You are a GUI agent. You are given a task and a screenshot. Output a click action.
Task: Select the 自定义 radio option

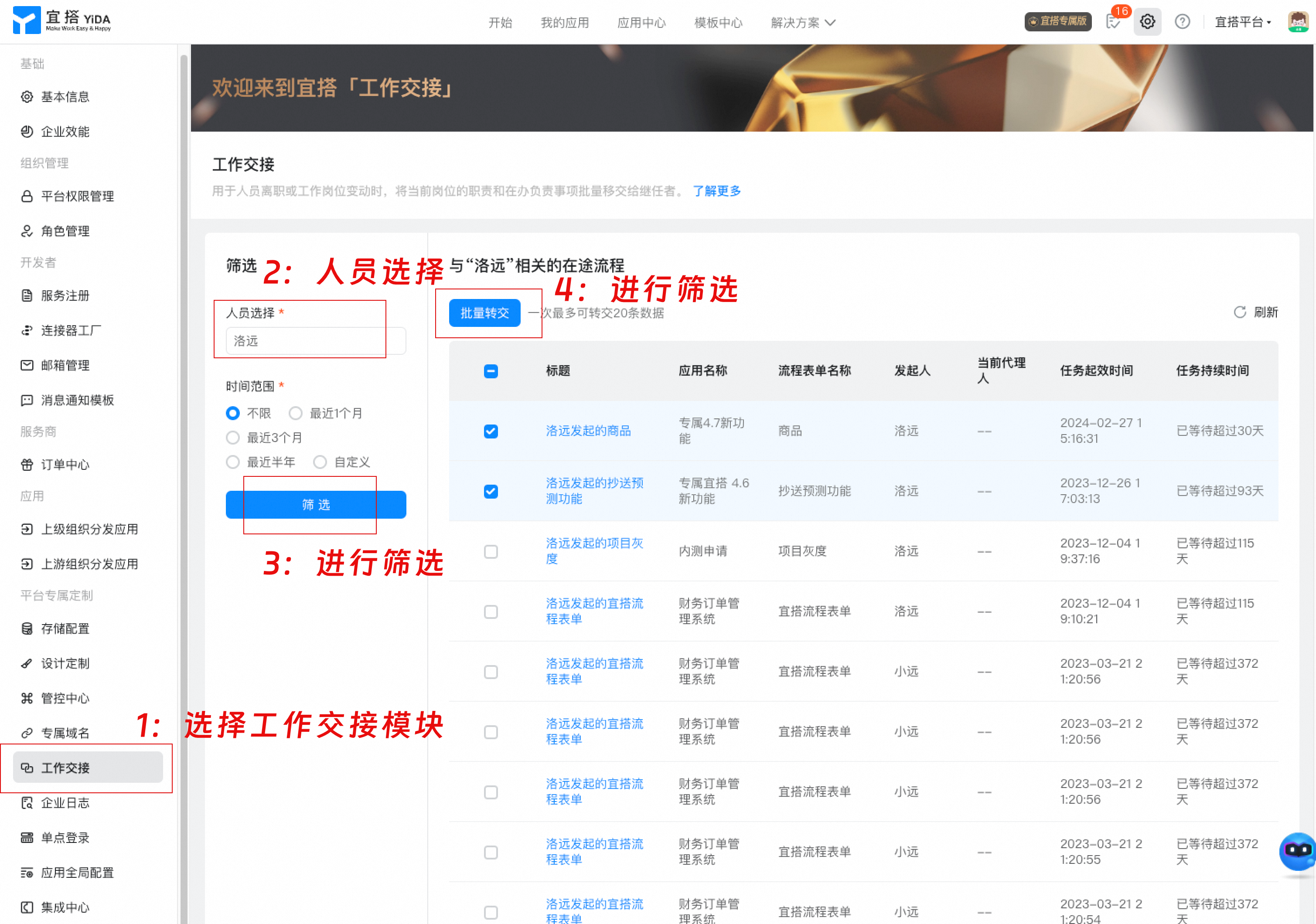tap(320, 462)
